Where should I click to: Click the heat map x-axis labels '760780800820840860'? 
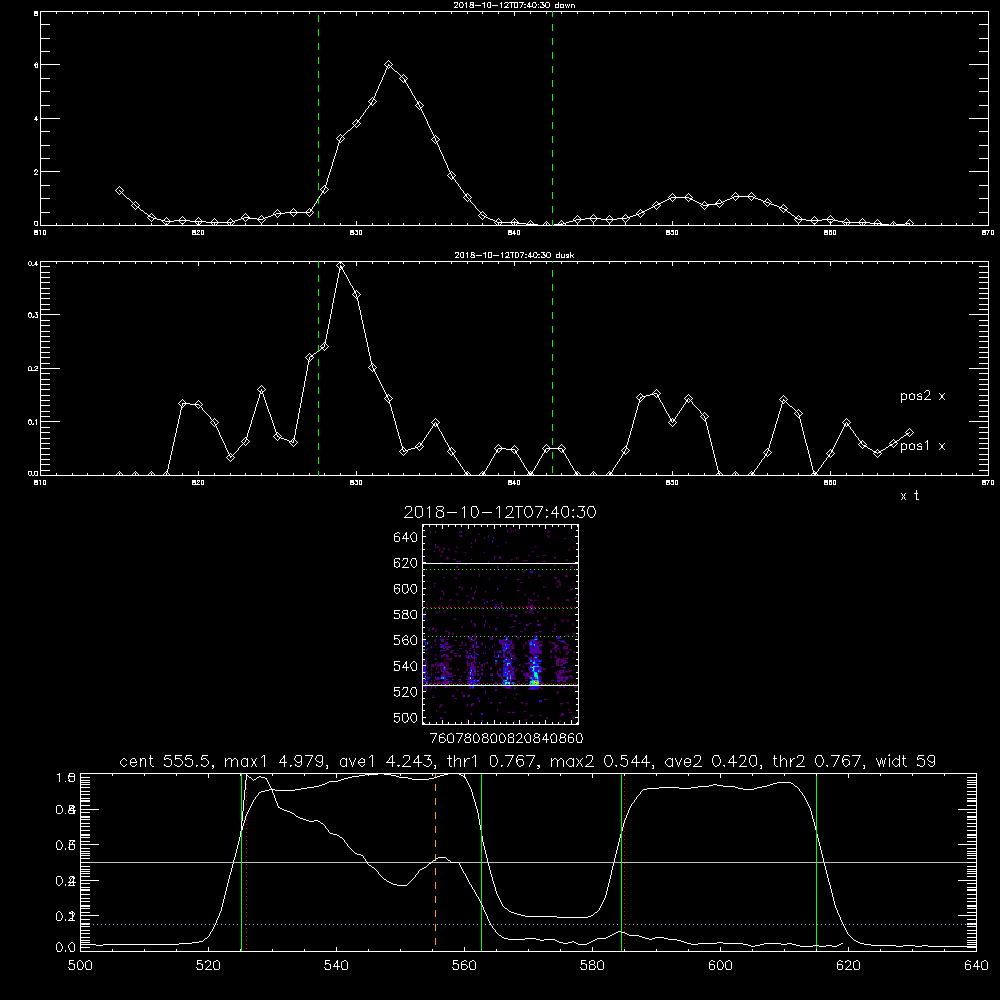pos(506,739)
